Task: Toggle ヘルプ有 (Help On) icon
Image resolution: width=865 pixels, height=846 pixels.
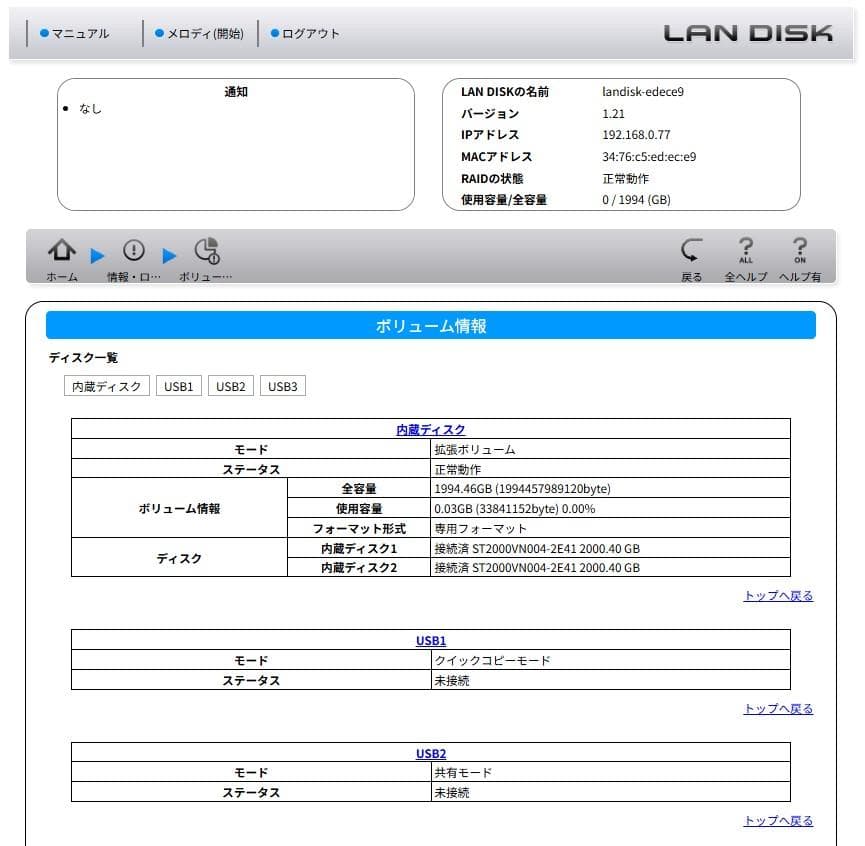Action: pos(798,252)
